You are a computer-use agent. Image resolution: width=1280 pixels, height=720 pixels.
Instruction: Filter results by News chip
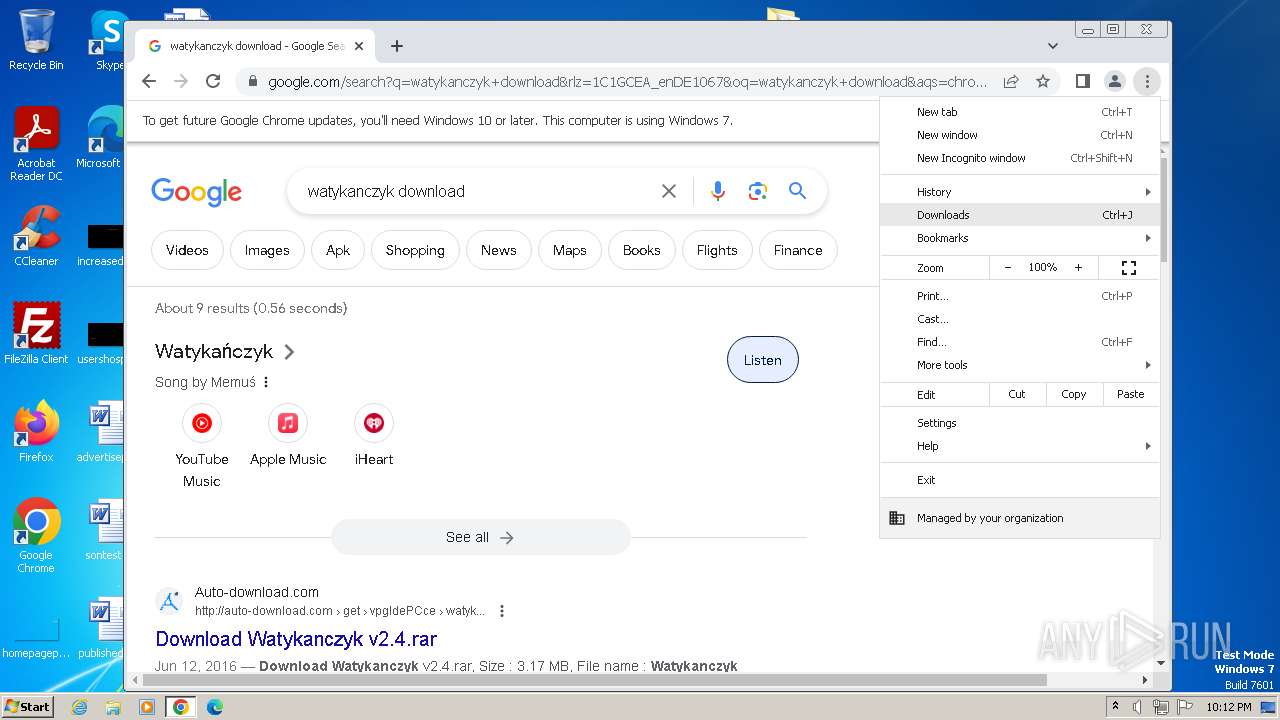(x=498, y=250)
